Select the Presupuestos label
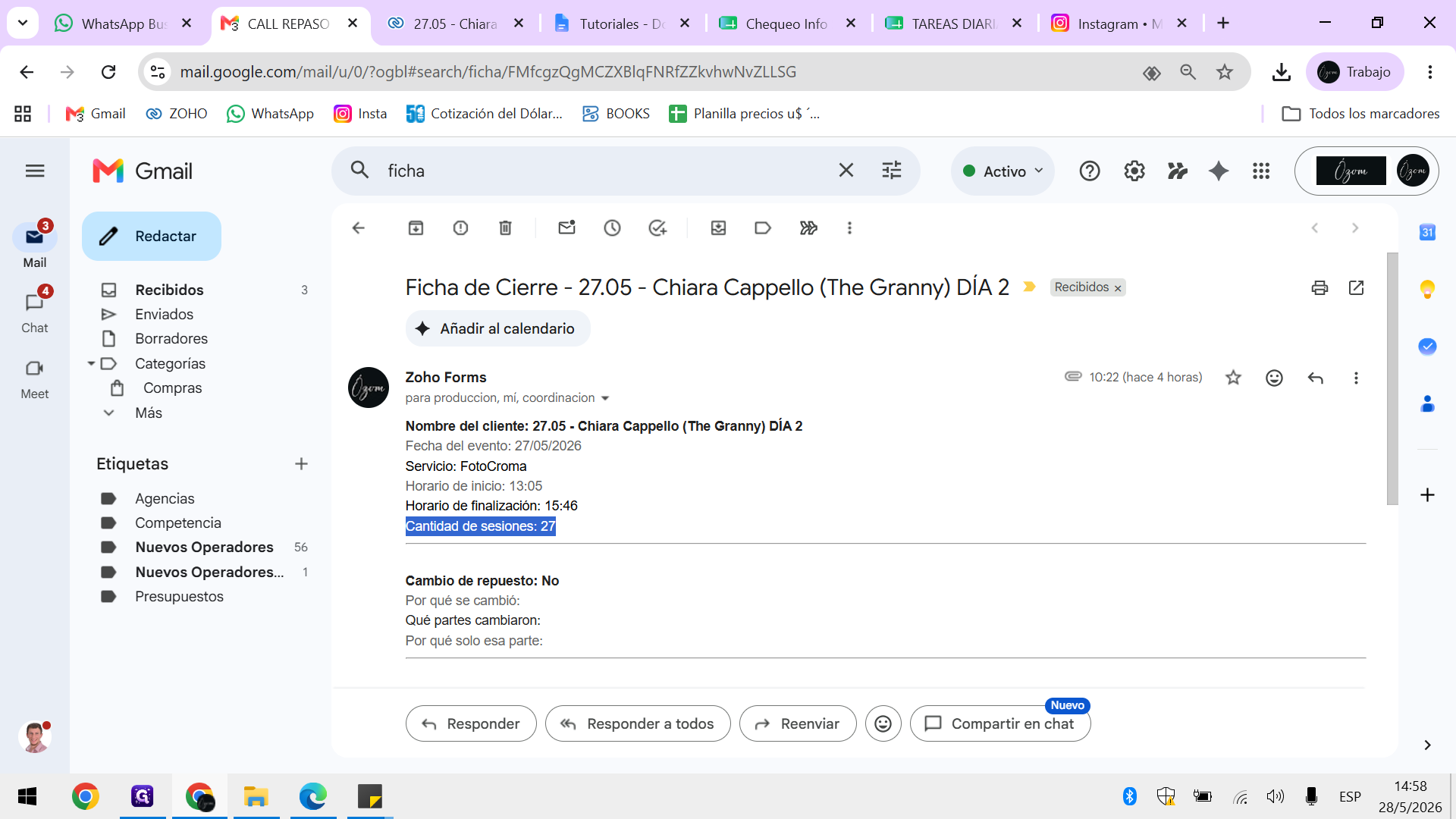The width and height of the screenshot is (1456, 819). [179, 597]
